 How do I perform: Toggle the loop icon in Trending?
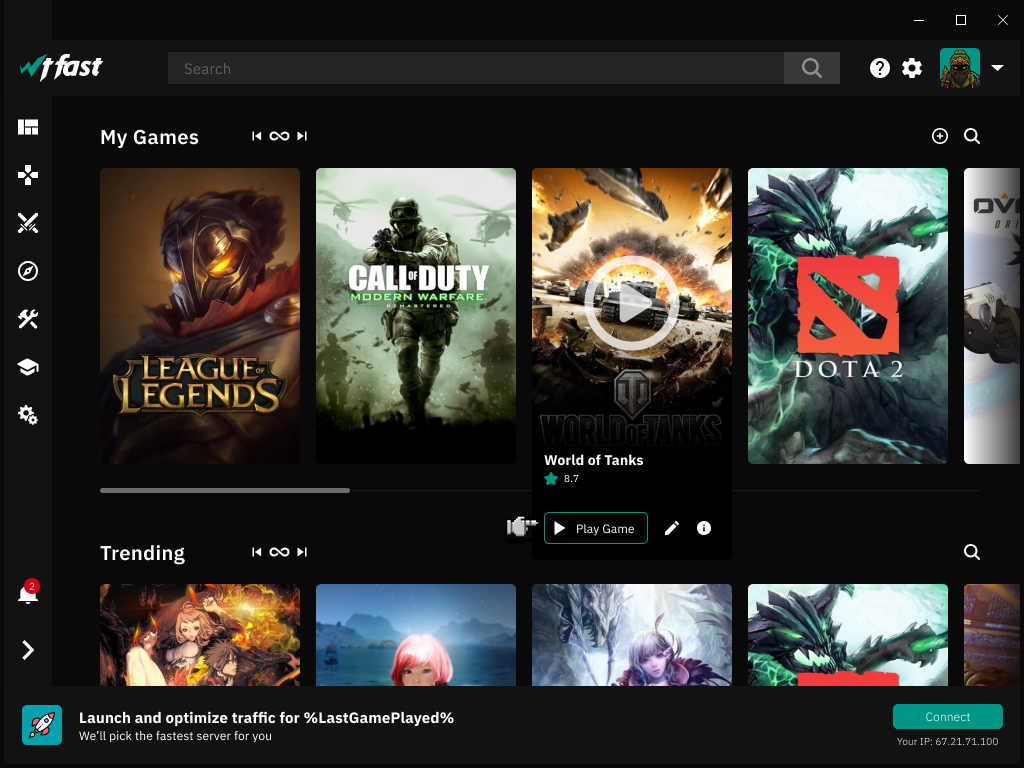(279, 552)
